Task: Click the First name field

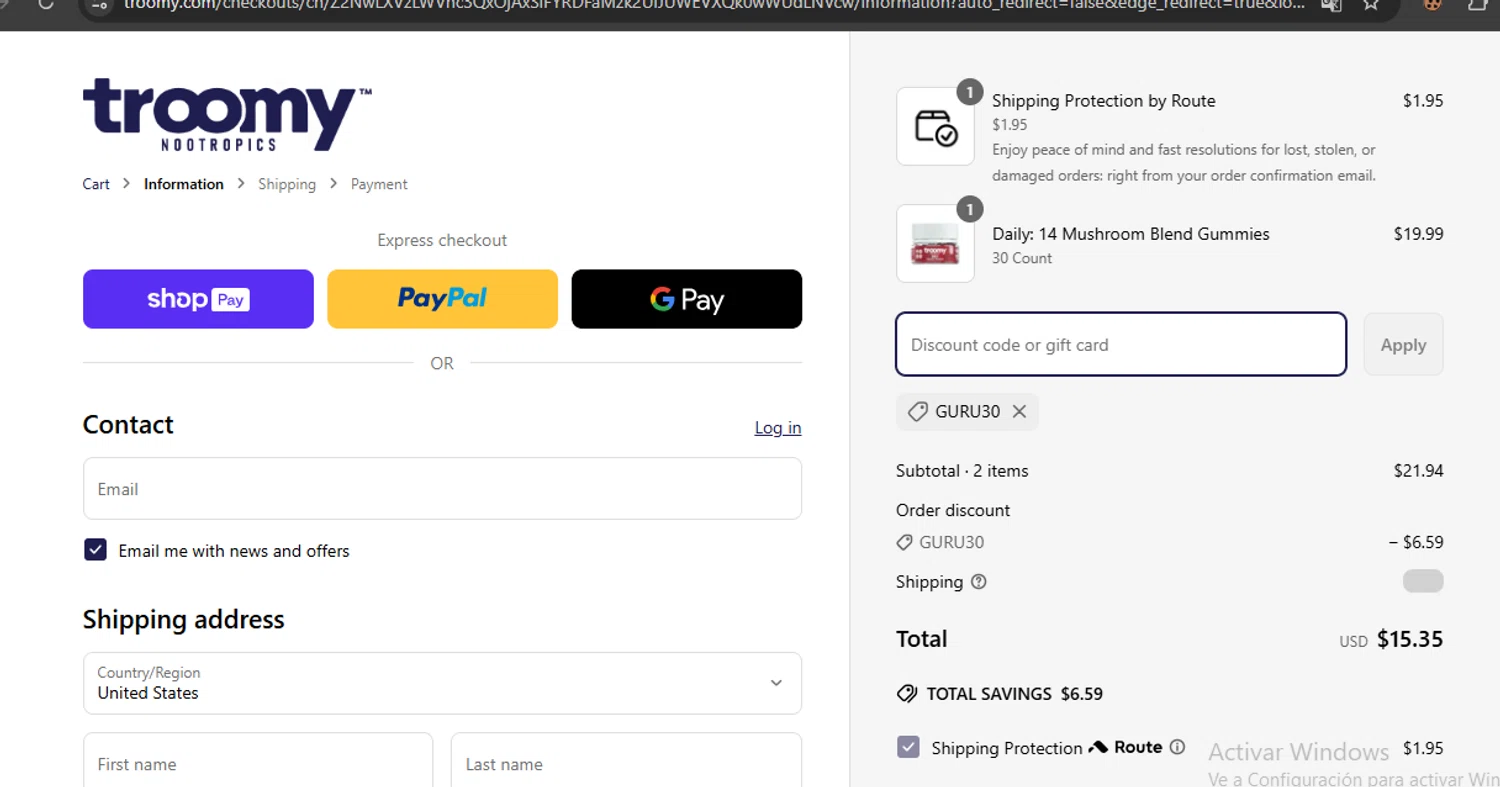Action: (258, 760)
